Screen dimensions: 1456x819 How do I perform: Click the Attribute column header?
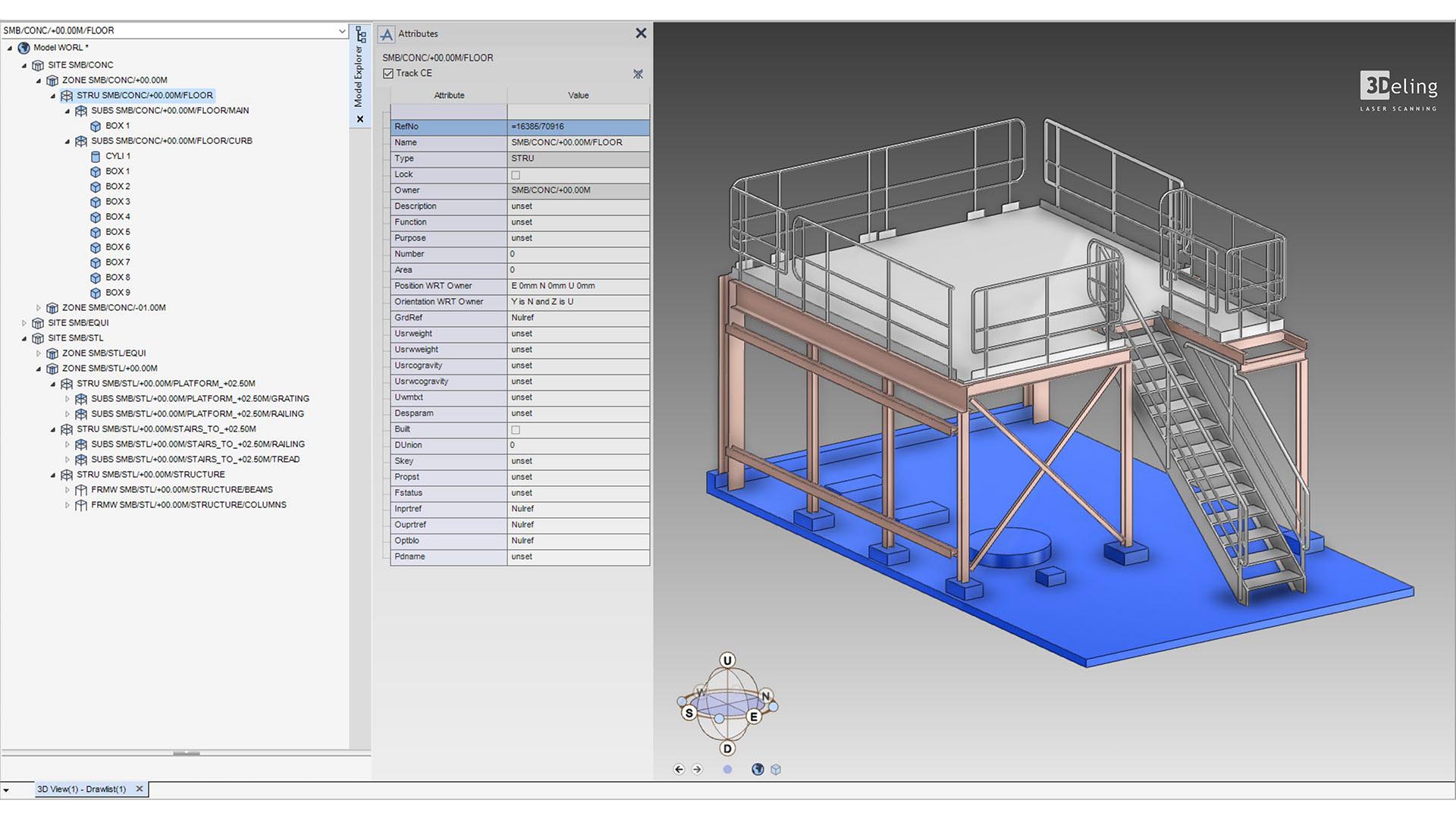click(x=449, y=96)
